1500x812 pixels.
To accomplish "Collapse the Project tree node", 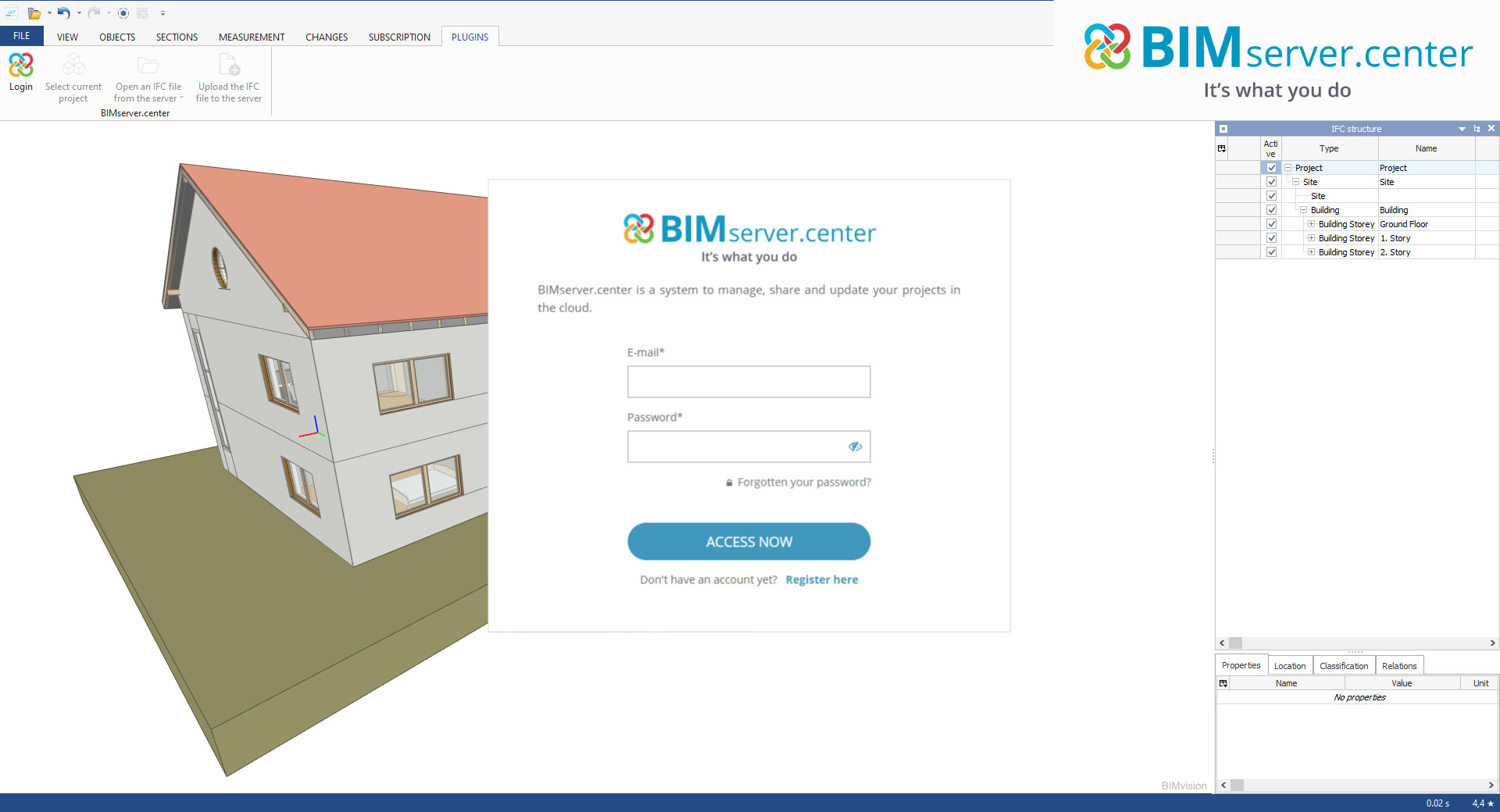I will pyautogui.click(x=1288, y=168).
